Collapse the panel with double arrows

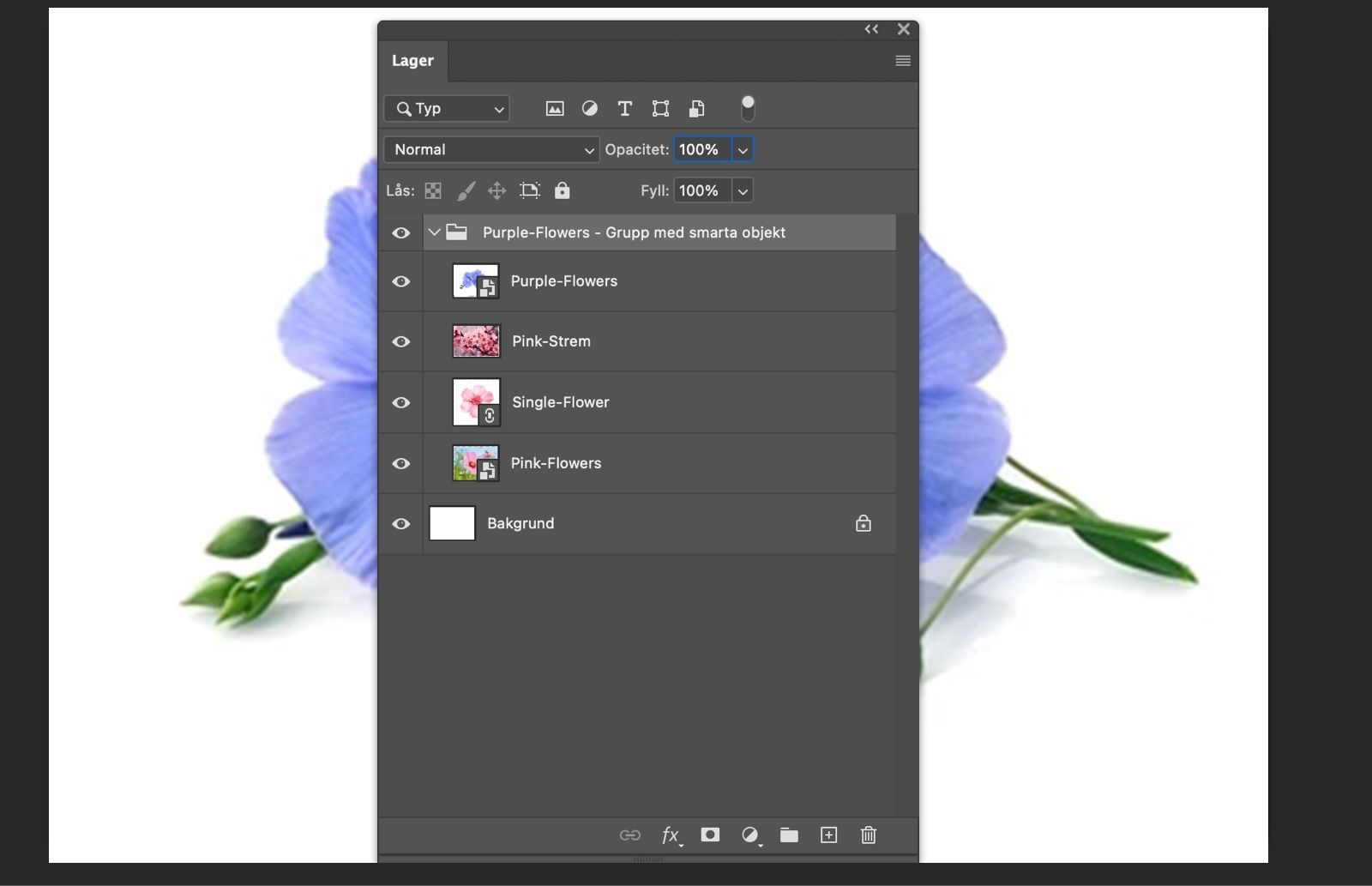(x=871, y=29)
